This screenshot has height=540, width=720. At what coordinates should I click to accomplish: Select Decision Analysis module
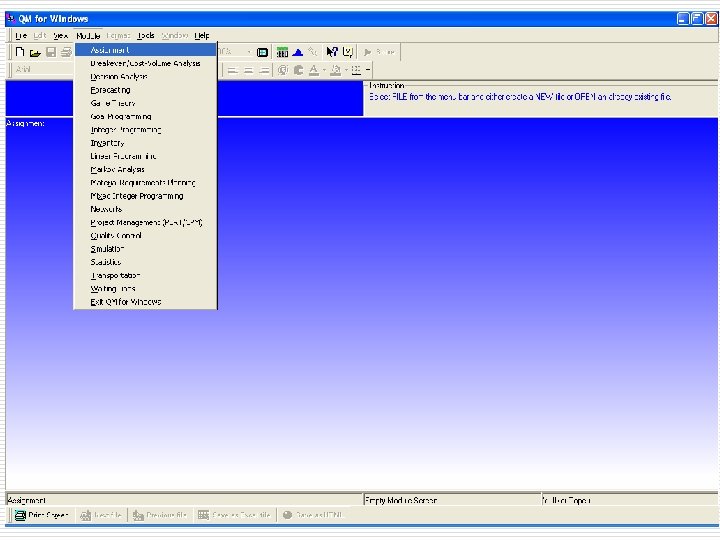[145, 77]
